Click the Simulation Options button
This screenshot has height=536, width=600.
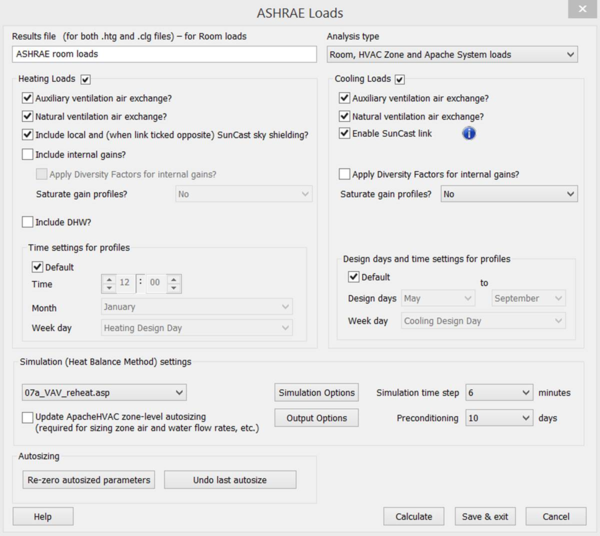pos(316,392)
